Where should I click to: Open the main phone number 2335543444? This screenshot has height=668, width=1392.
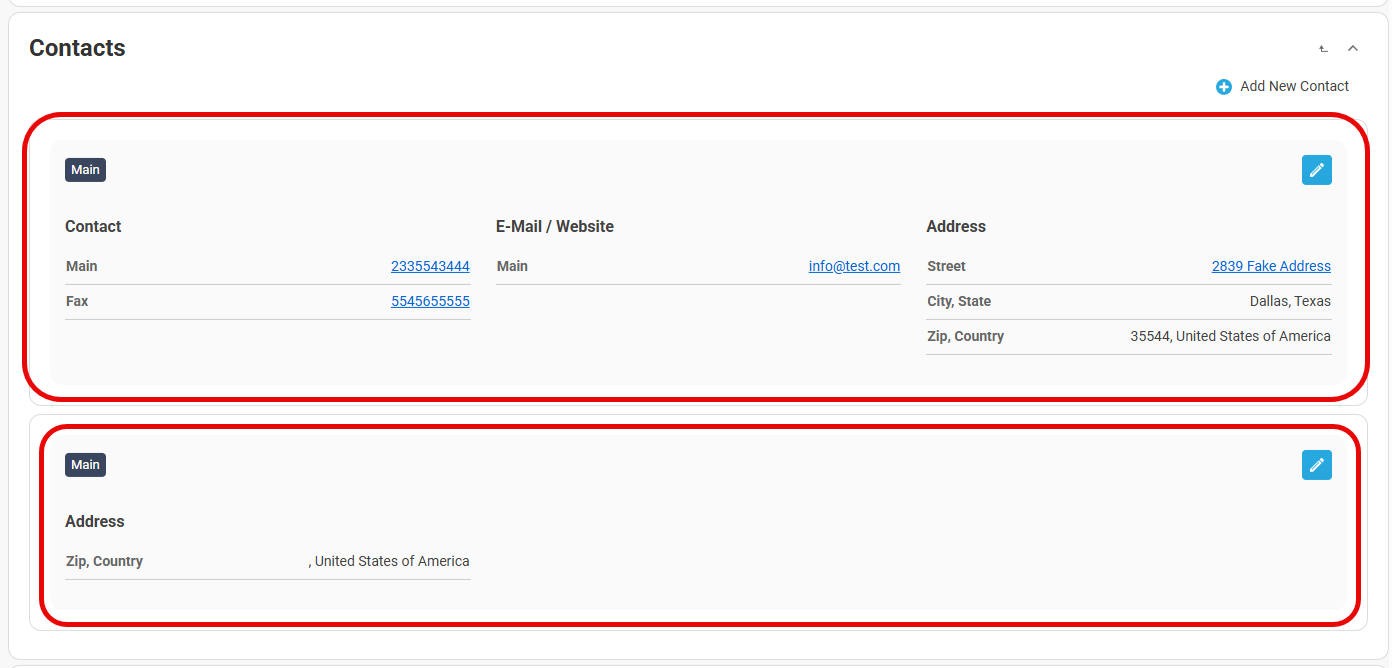(x=430, y=267)
